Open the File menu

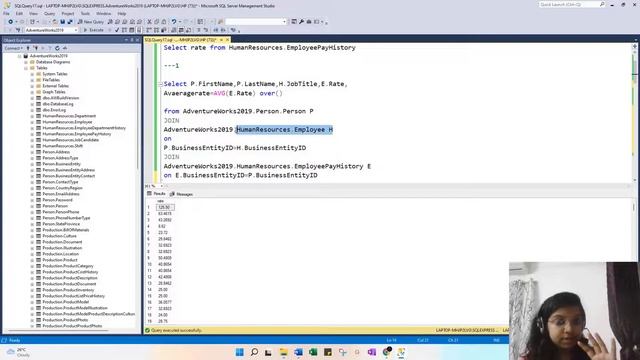(x=6, y=13)
